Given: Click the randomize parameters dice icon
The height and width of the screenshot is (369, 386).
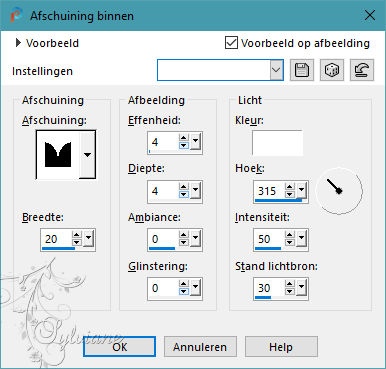Looking at the screenshot, I should point(332,70).
